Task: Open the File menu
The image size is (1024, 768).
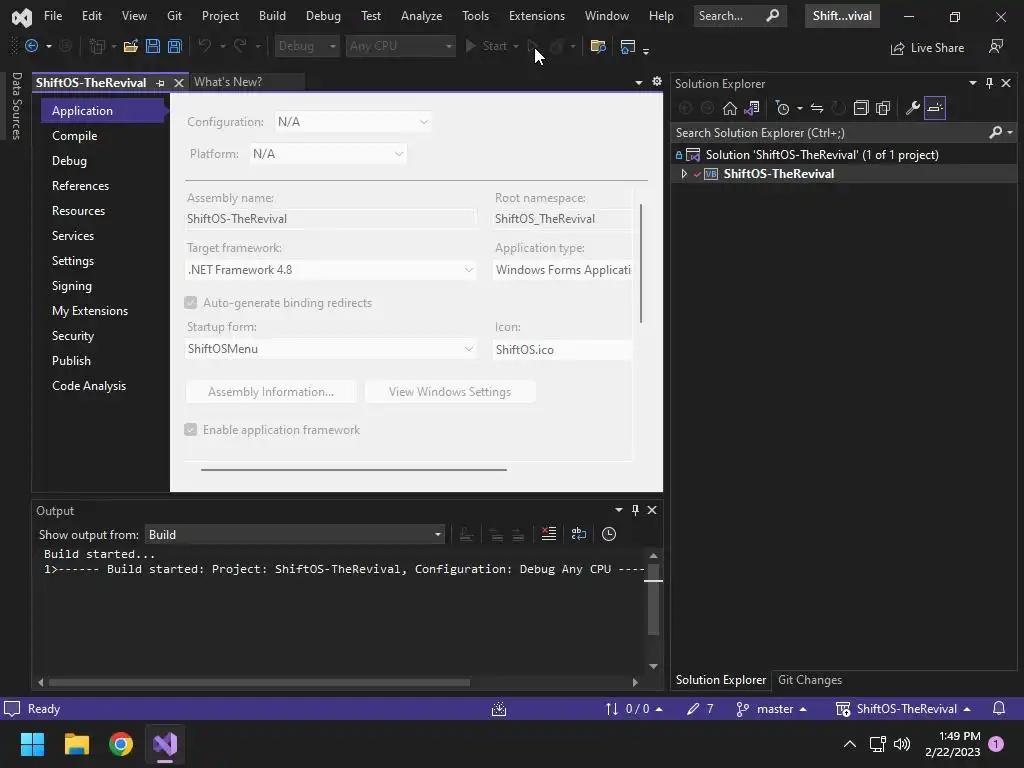Action: 53,16
